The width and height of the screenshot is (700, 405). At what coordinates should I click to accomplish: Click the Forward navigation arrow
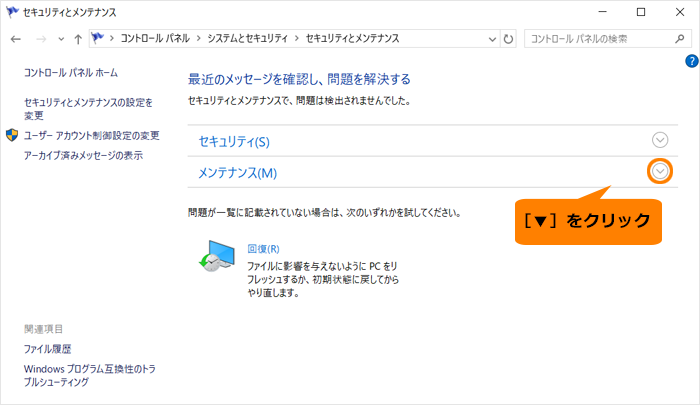(41, 39)
